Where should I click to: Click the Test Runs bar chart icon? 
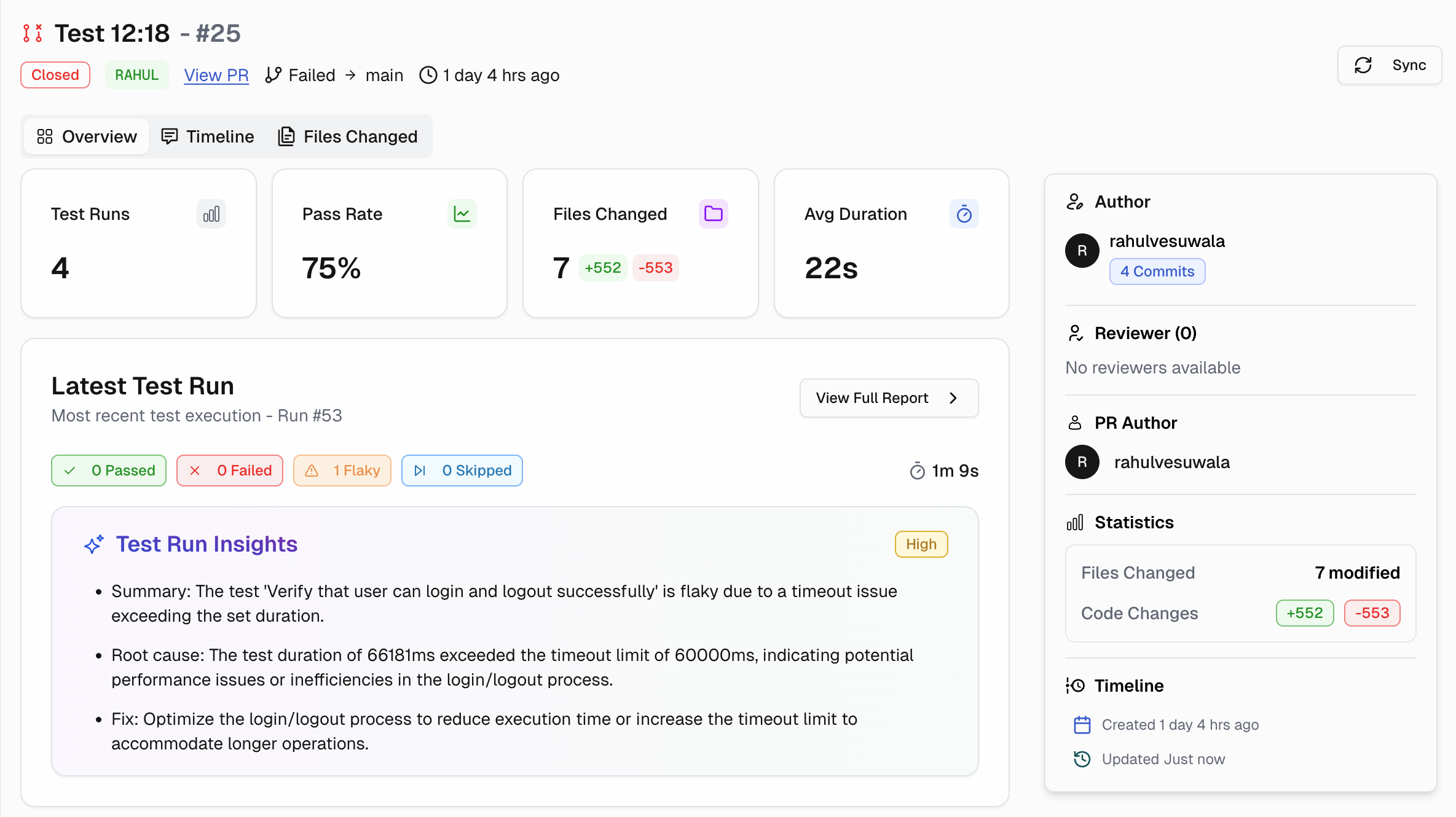[211, 214]
